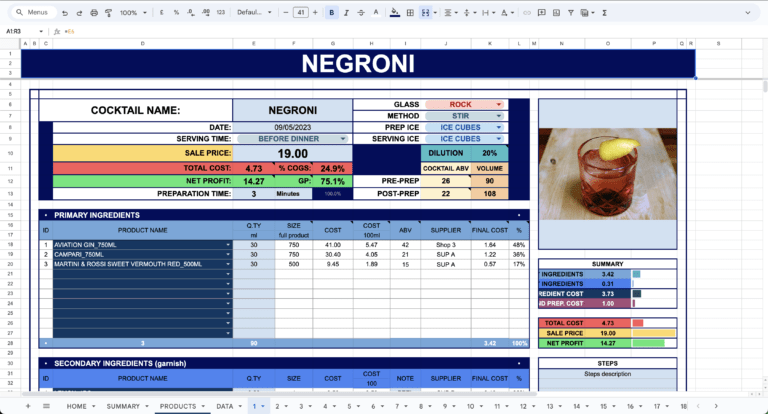
Task: Click the Redo arrow in the toolbar
Action: coord(79,13)
